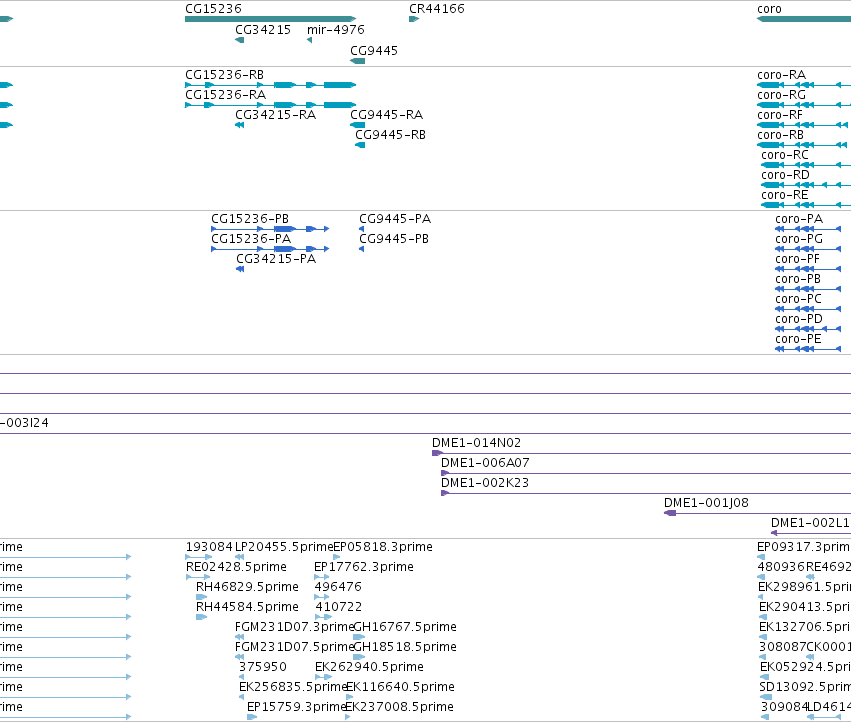Screen dimensions: 851x722
Task: Select EST GH16767.5prime label
Action: pyautogui.click(x=405, y=628)
